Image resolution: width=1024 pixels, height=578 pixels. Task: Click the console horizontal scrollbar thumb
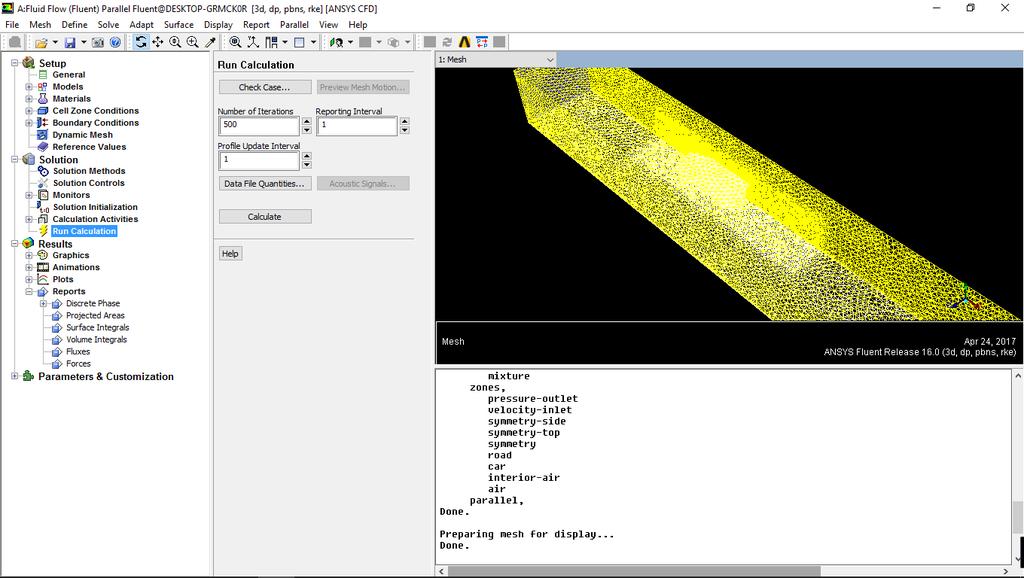tap(633, 571)
